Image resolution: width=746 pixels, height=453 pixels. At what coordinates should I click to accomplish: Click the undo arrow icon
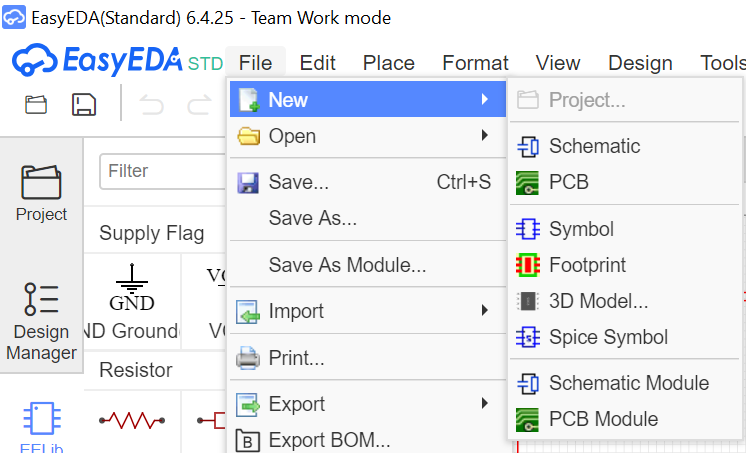[152, 105]
